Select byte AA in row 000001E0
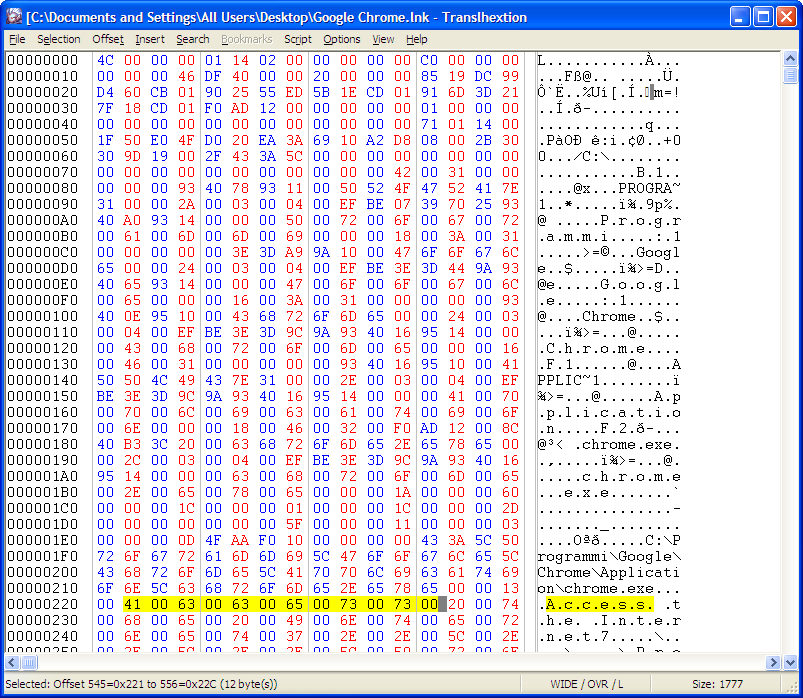Viewport: 803px width, 698px height. point(240,541)
